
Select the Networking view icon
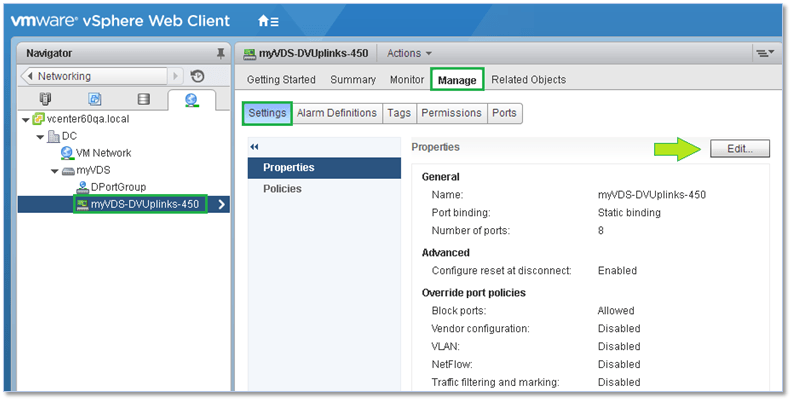click(191, 99)
